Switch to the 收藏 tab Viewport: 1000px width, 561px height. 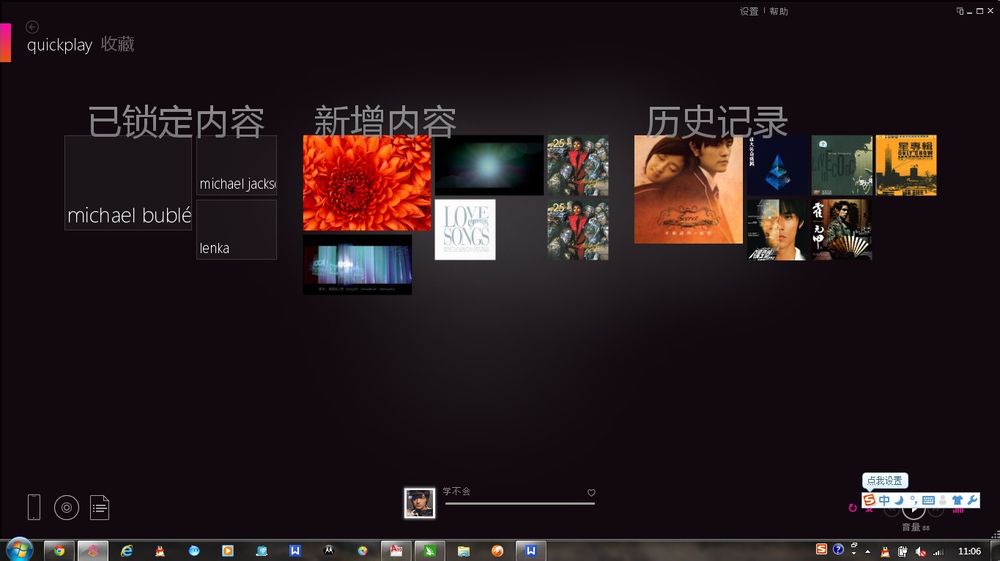click(117, 43)
